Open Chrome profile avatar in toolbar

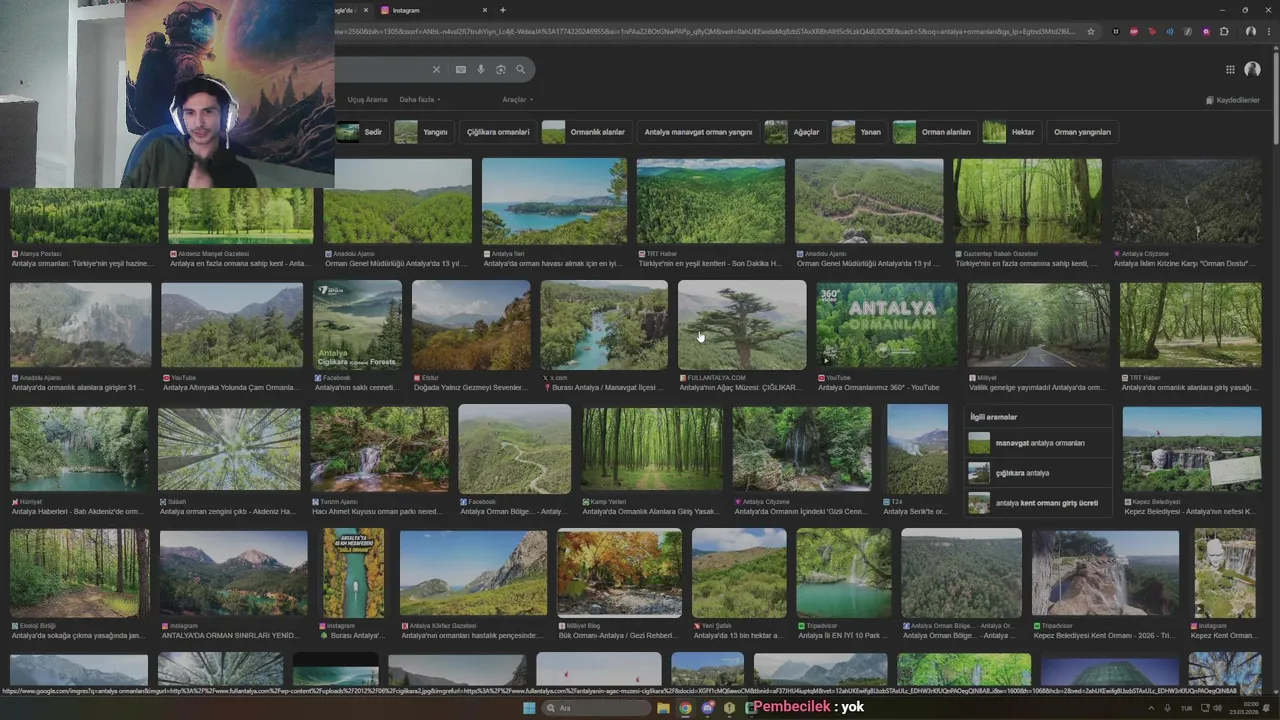pos(1250,31)
